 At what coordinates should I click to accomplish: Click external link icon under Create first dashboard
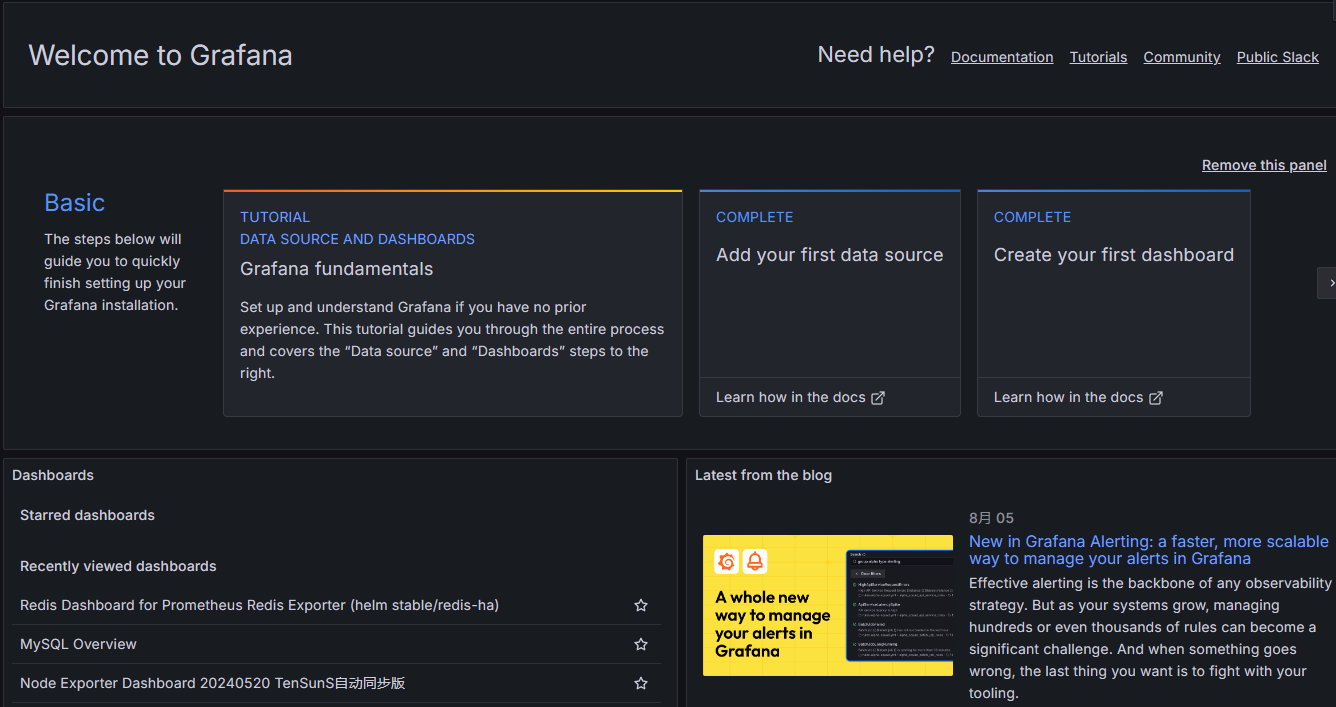click(x=1156, y=397)
